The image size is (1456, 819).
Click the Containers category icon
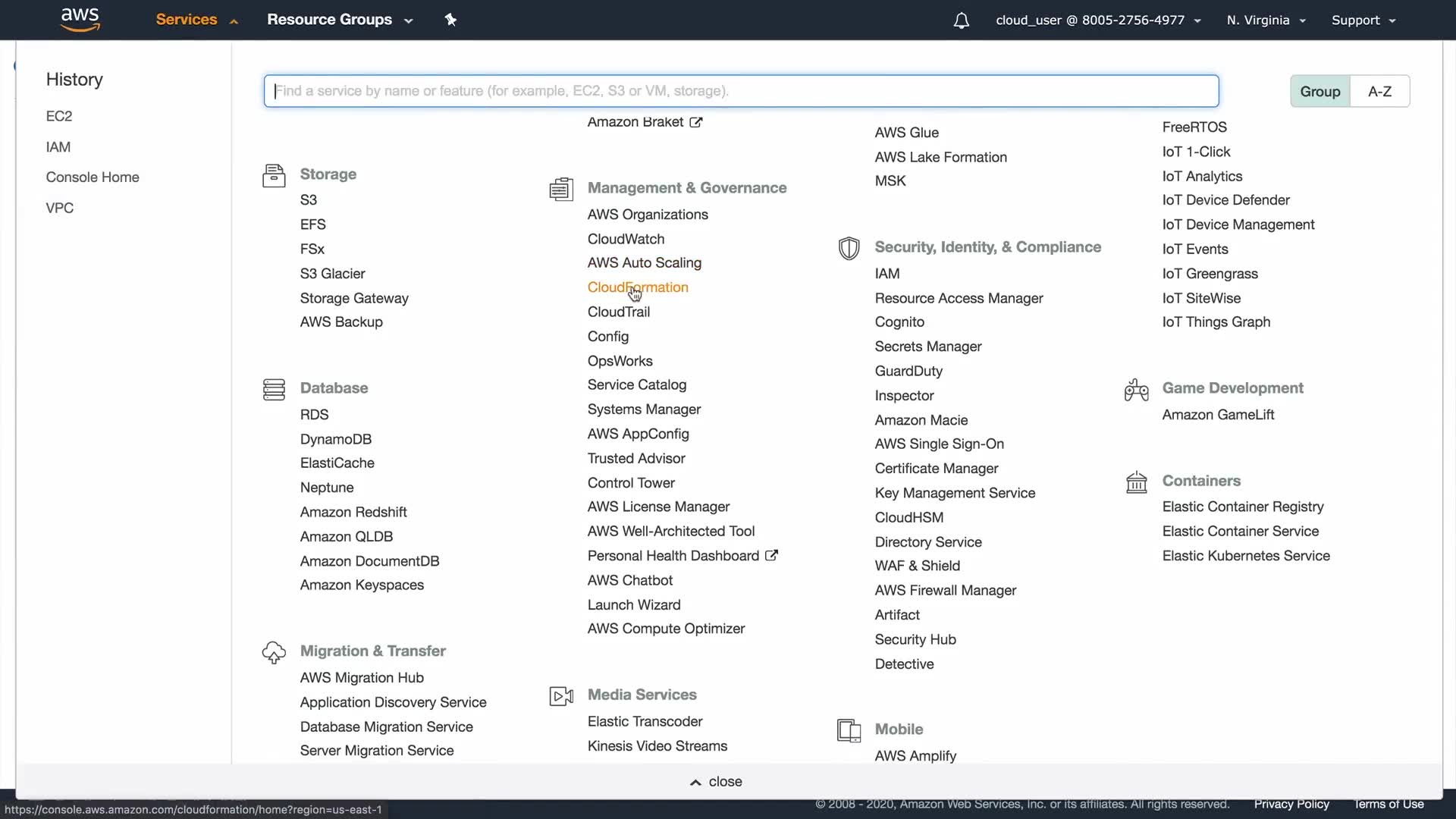pyautogui.click(x=1136, y=482)
